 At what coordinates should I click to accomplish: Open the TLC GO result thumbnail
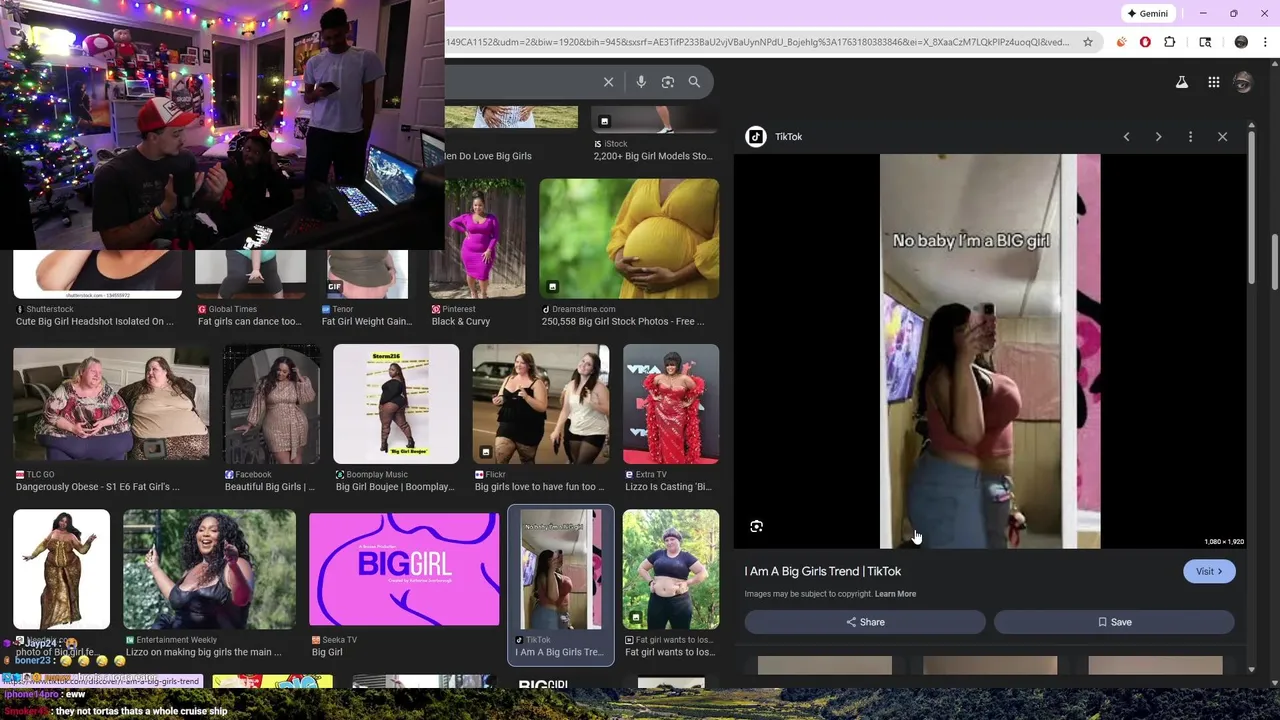[x=111, y=404]
